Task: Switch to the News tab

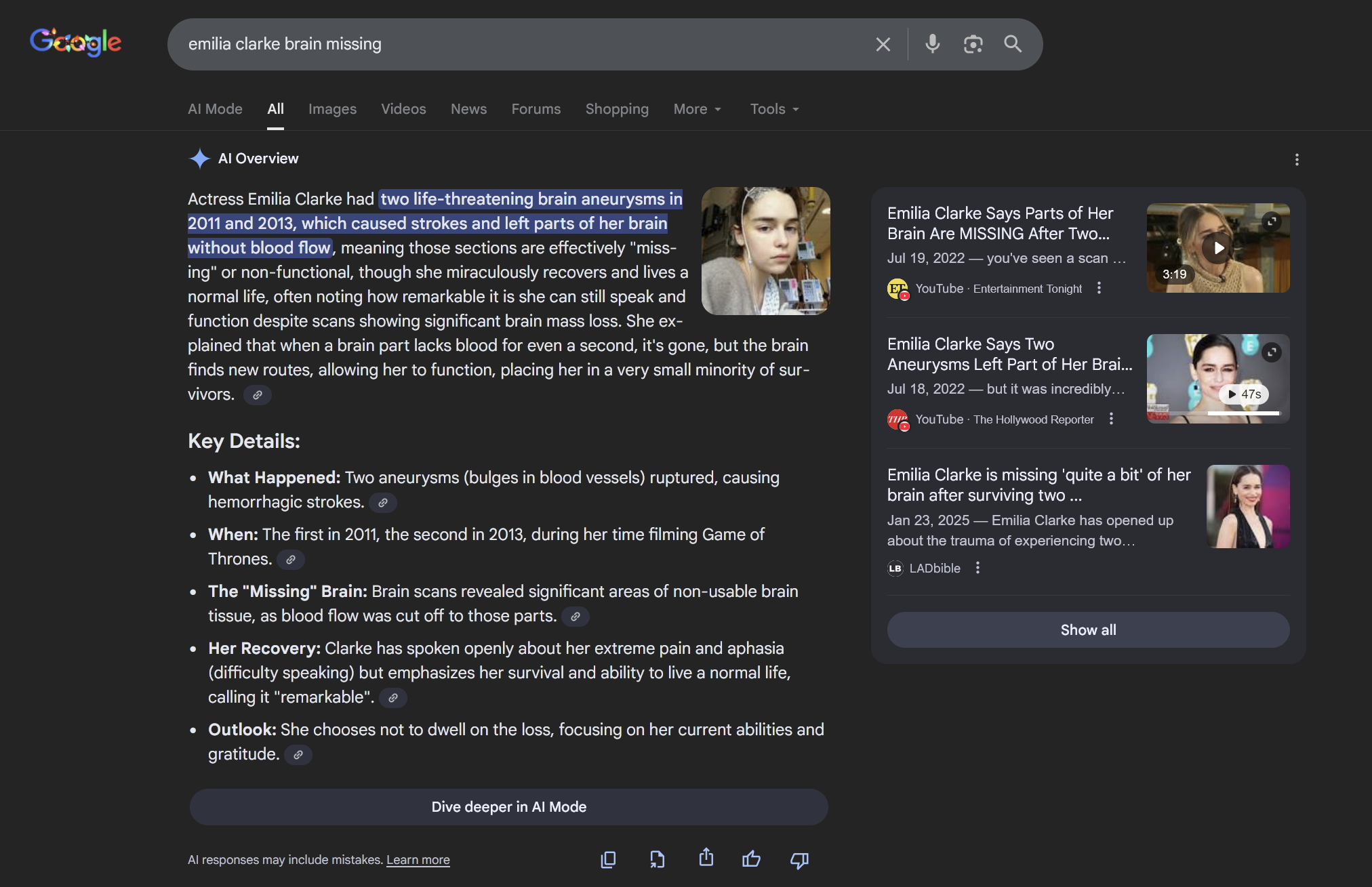Action: pos(468,109)
